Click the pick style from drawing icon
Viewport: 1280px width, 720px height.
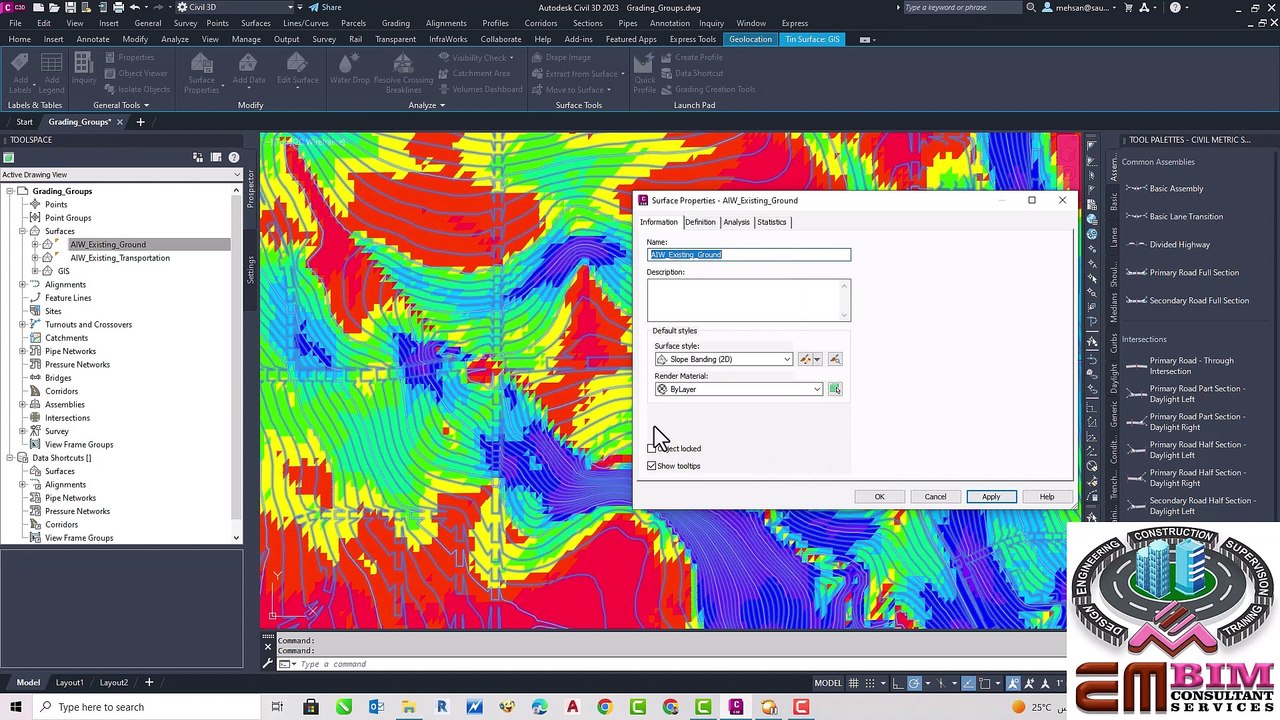[835, 359]
